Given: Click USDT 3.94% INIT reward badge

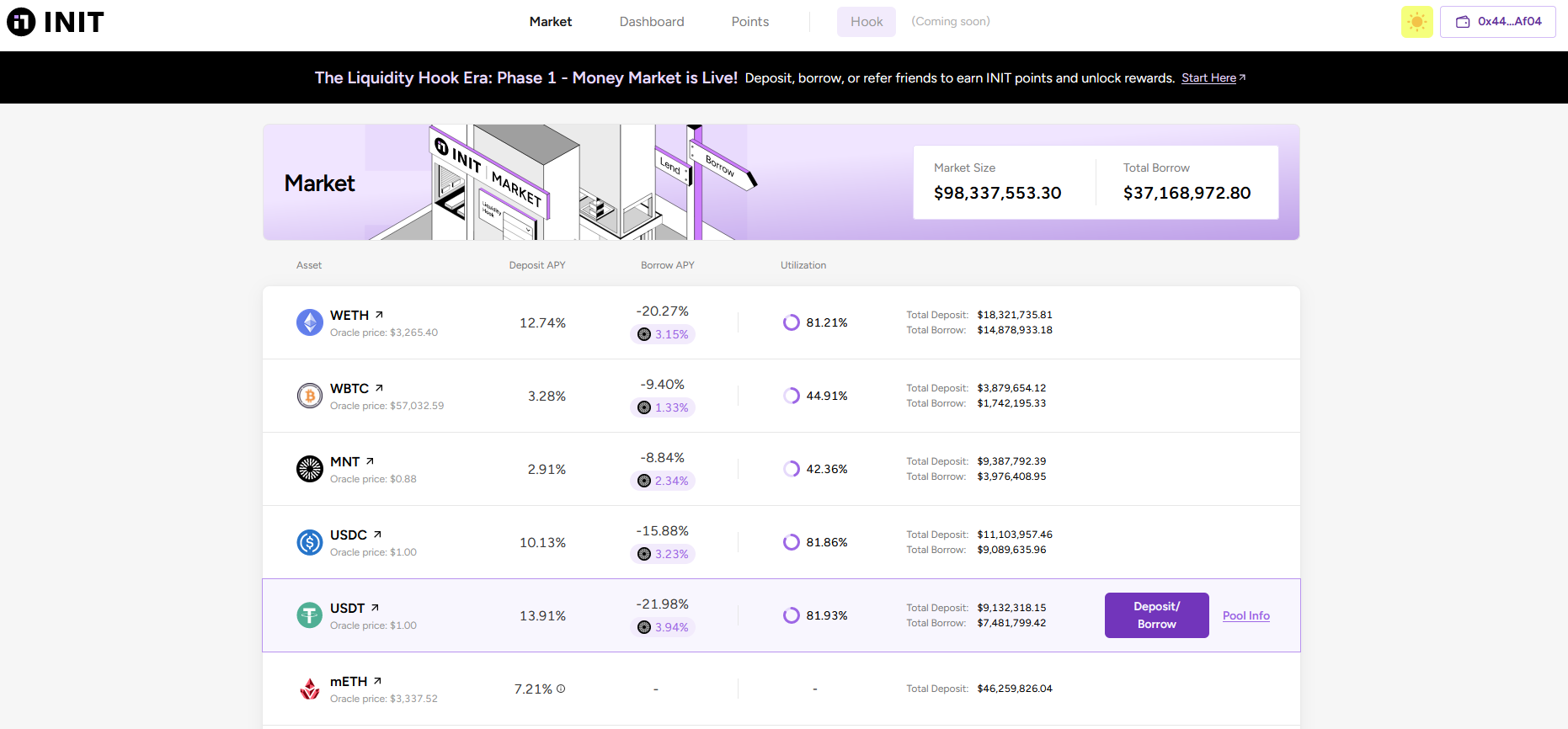Looking at the screenshot, I should pos(663,627).
